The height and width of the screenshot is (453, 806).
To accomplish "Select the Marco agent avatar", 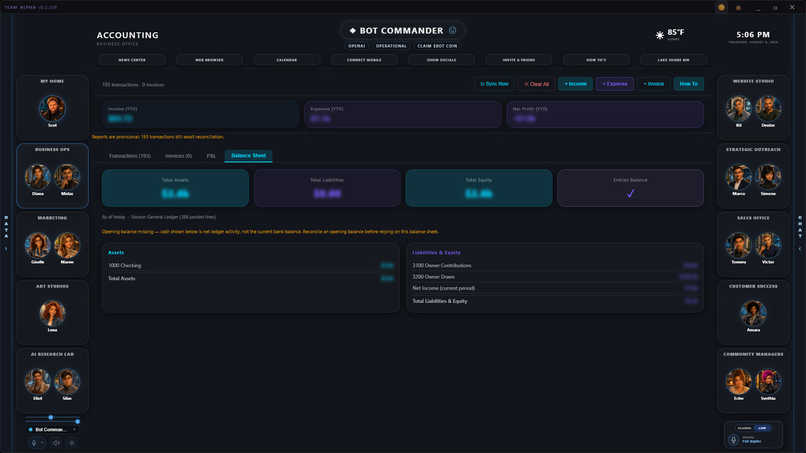I will (739, 177).
